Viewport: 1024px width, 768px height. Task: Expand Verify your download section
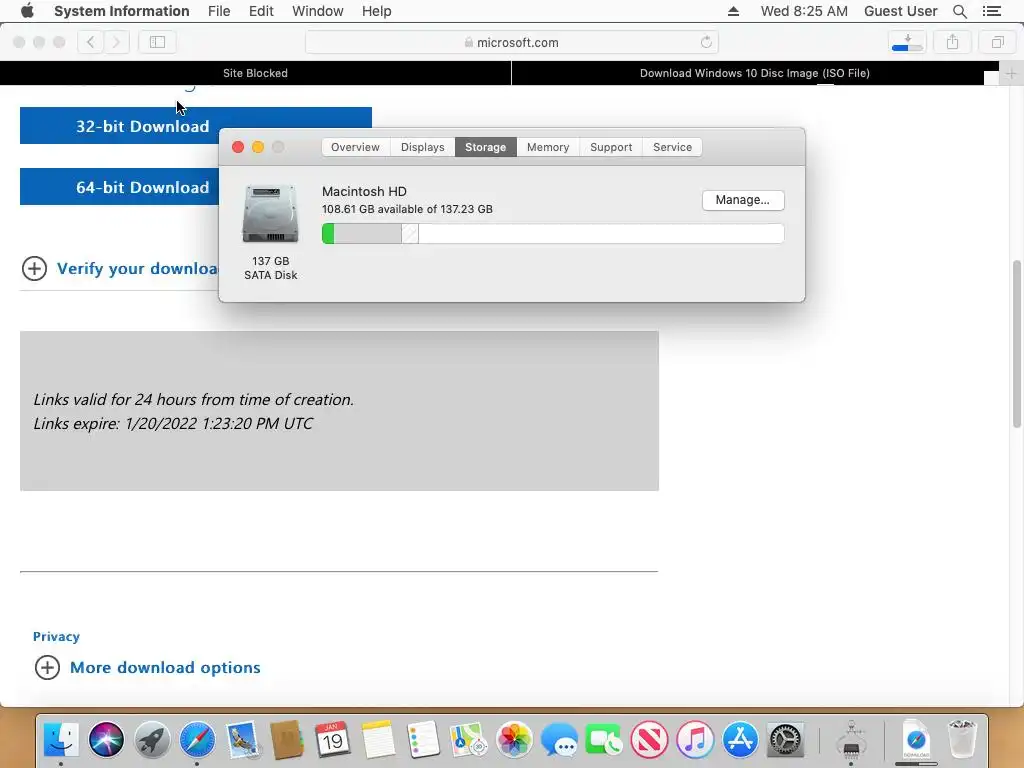pyautogui.click(x=34, y=268)
